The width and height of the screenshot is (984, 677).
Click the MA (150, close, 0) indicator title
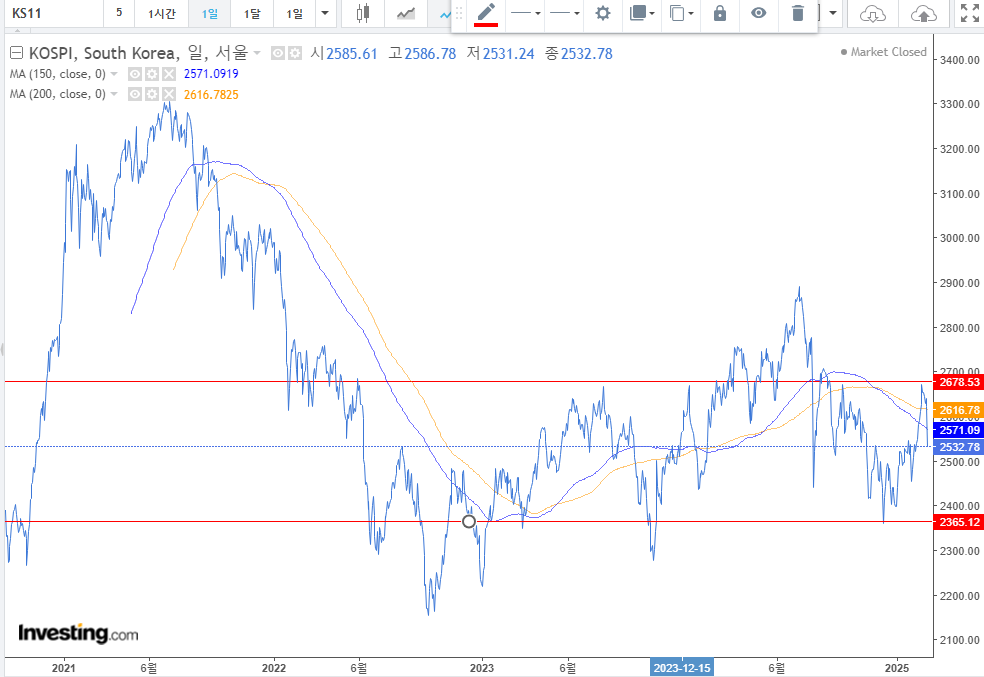pos(58,74)
